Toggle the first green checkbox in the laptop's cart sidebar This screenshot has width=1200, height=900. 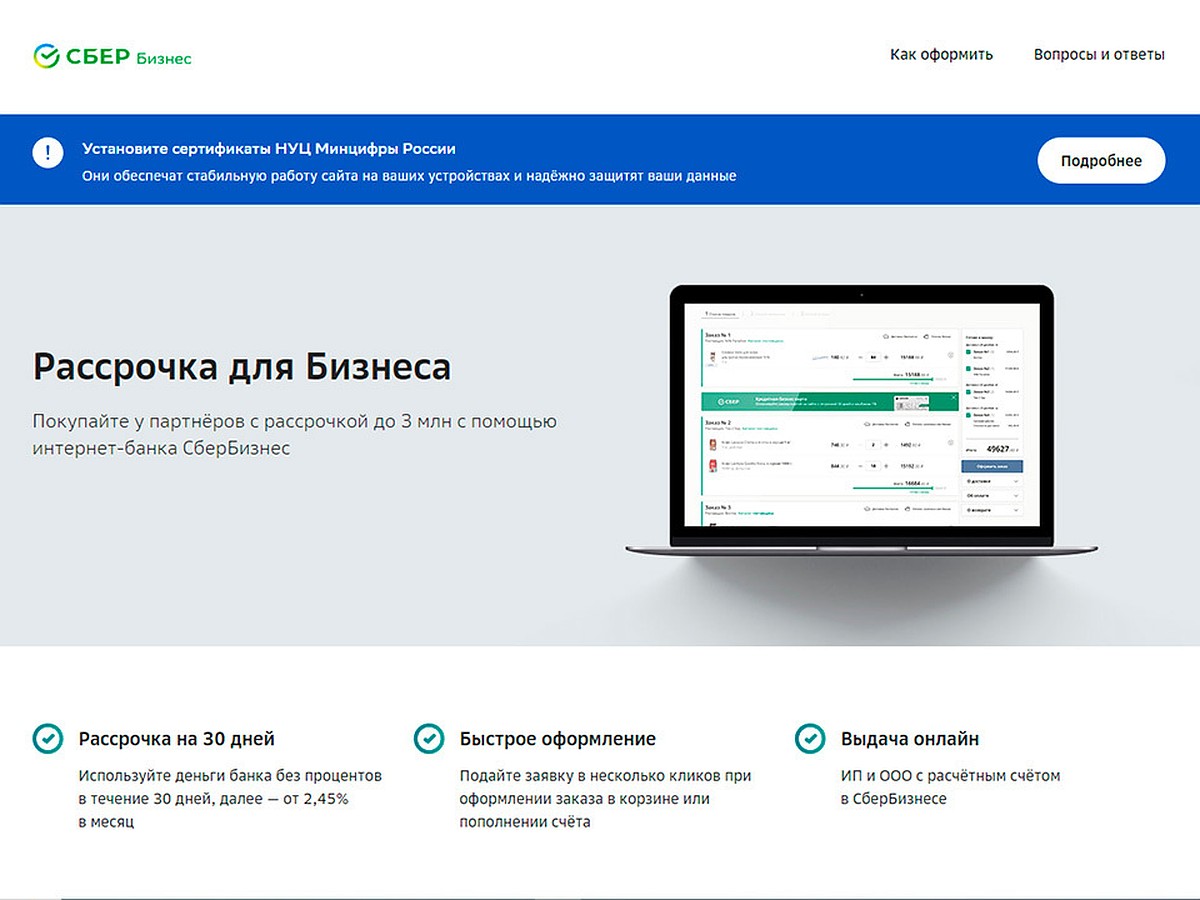pos(970,352)
